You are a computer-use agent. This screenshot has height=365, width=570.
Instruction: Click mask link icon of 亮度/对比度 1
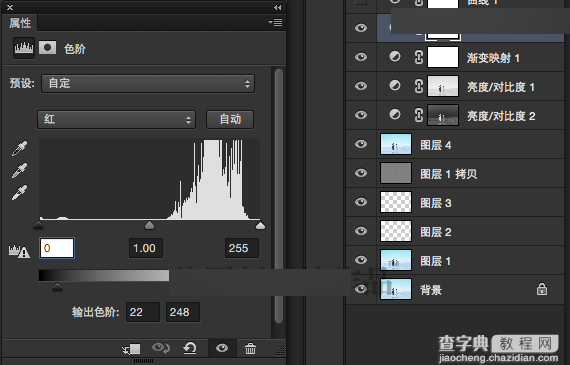(x=419, y=86)
